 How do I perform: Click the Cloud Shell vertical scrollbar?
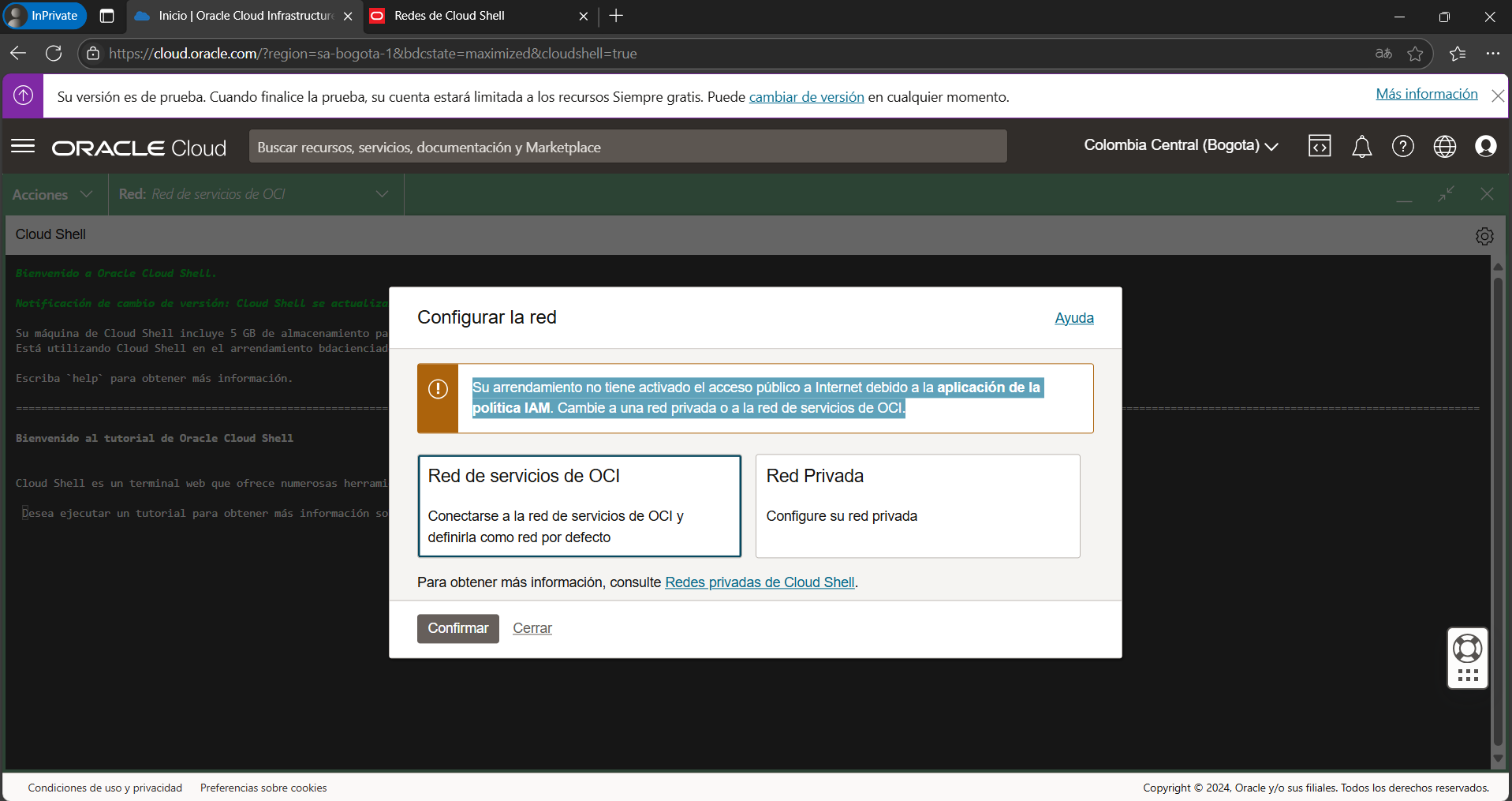[x=1498, y=511]
